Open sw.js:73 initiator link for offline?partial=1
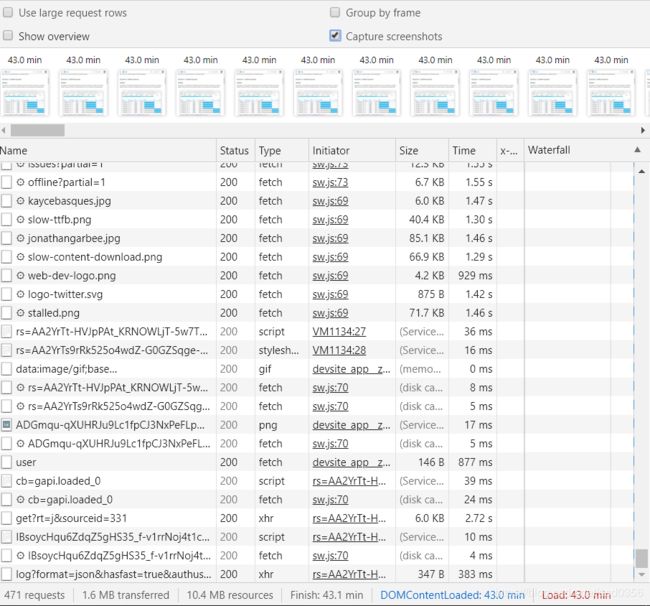Image resolution: width=650 pixels, height=606 pixels. pyautogui.click(x=330, y=182)
